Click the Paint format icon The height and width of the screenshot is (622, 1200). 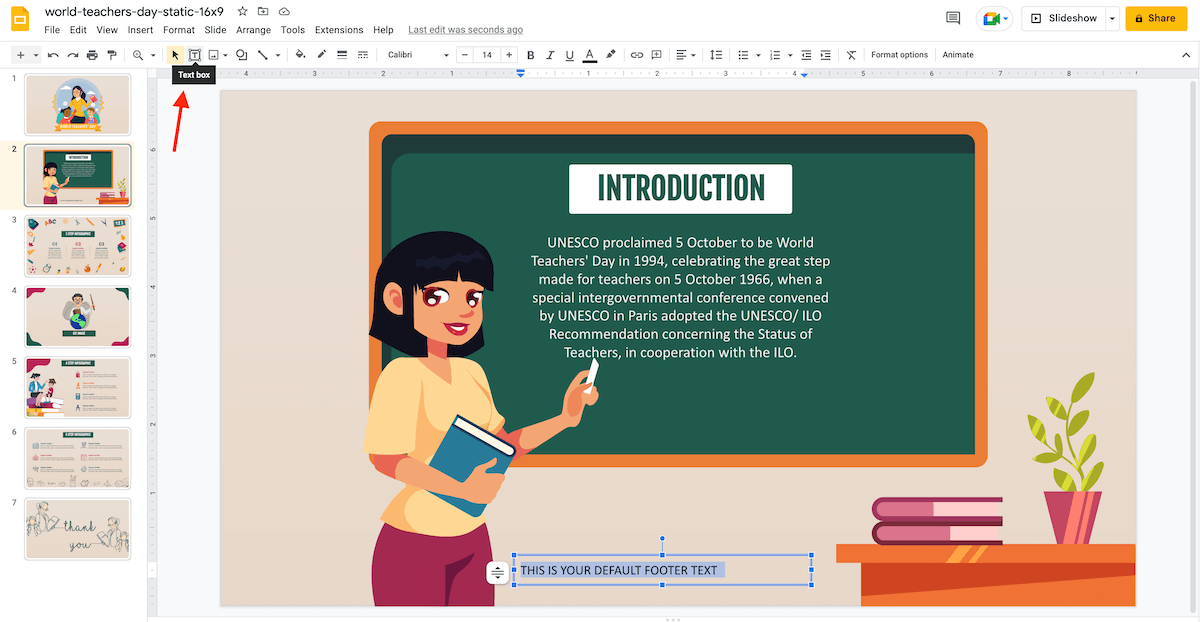coord(111,55)
